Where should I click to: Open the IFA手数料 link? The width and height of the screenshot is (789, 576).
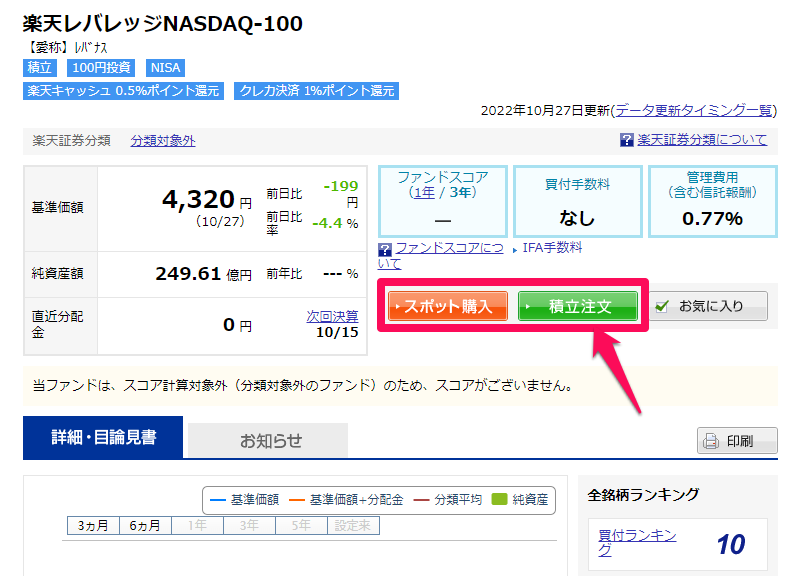click(x=552, y=248)
